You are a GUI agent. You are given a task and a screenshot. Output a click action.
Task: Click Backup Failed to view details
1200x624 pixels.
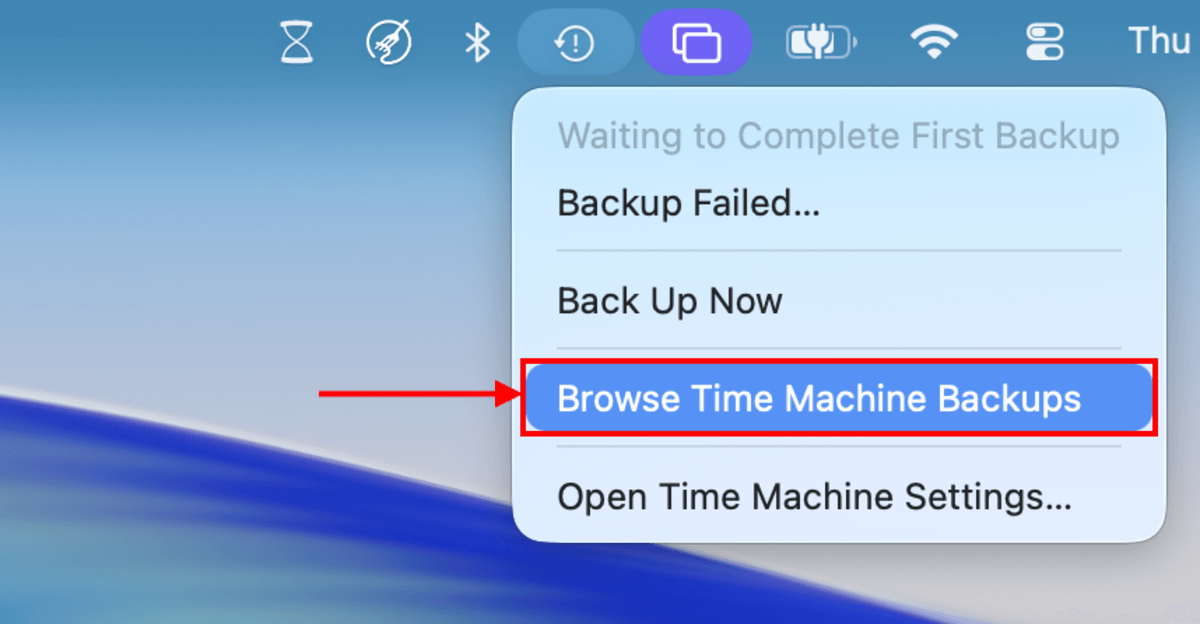click(688, 203)
